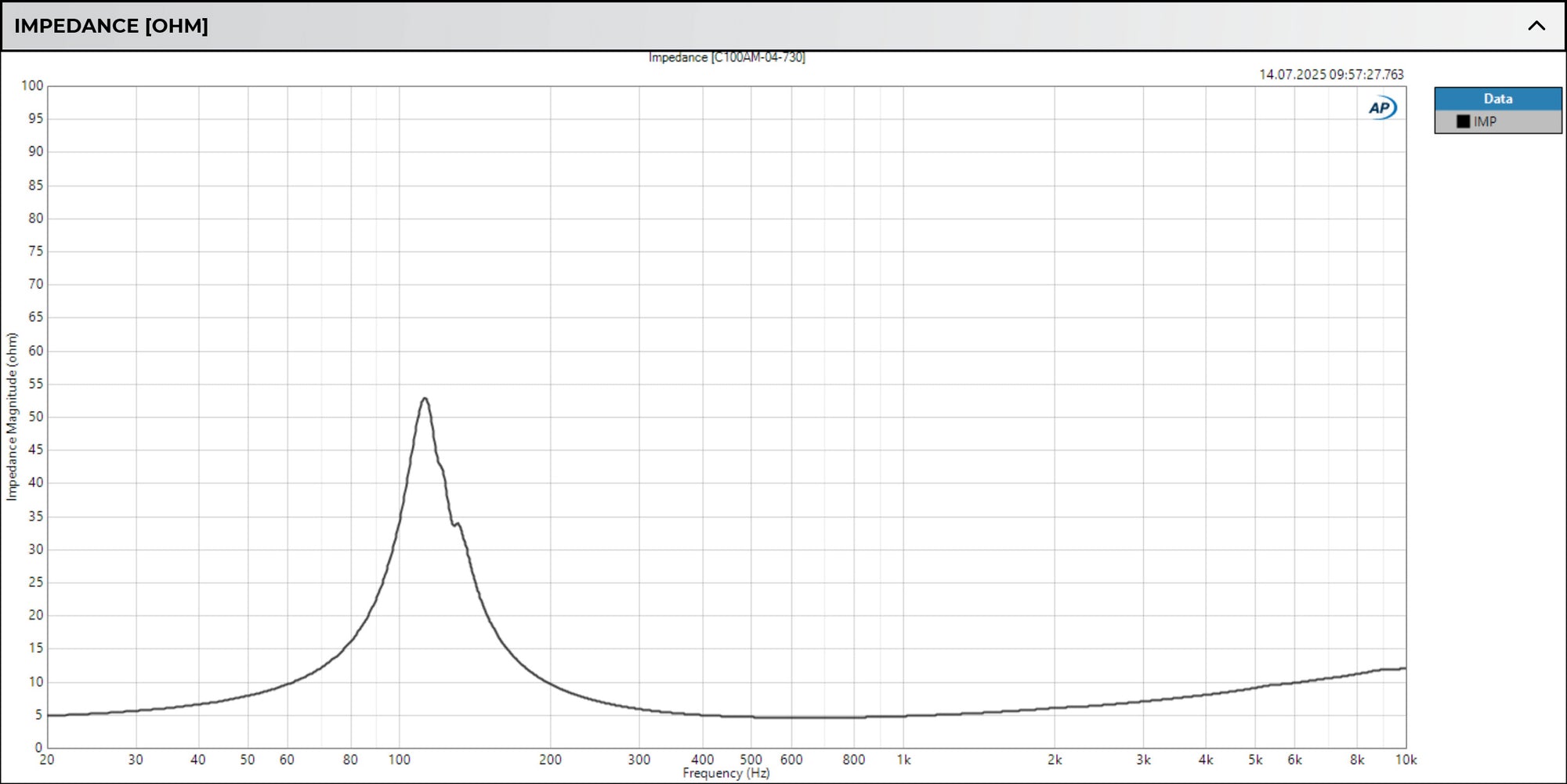Click the 20 label on the frequency axis
This screenshot has height=784, width=1567.
click(x=47, y=760)
